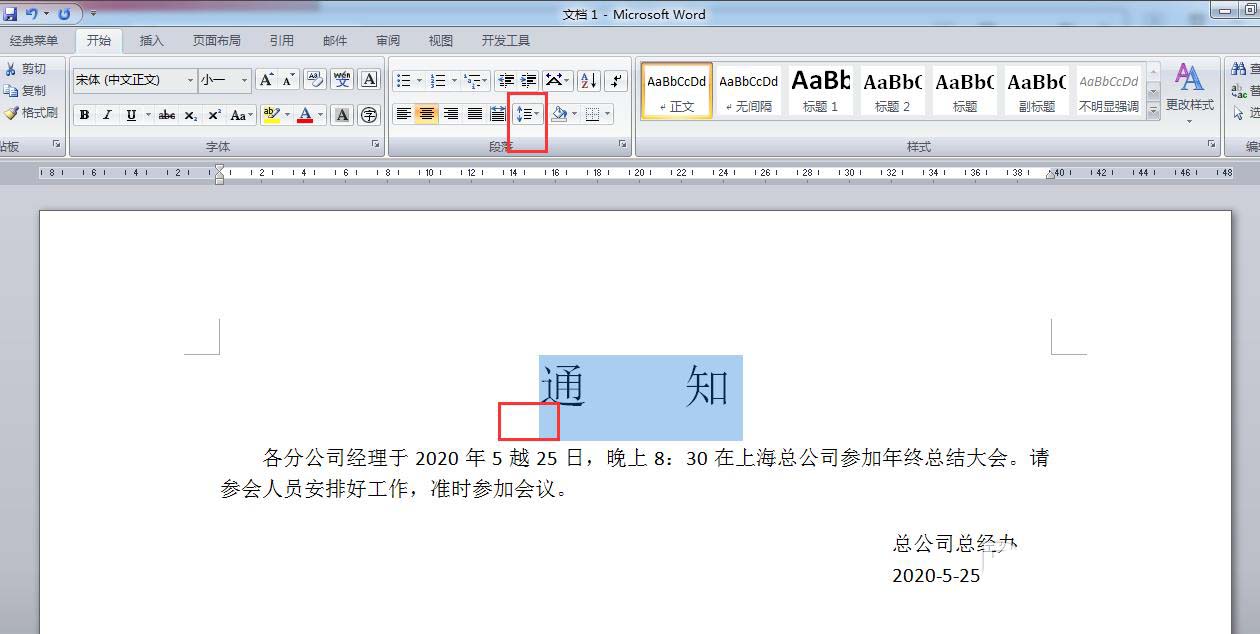Toggle underline formatting

(131, 115)
